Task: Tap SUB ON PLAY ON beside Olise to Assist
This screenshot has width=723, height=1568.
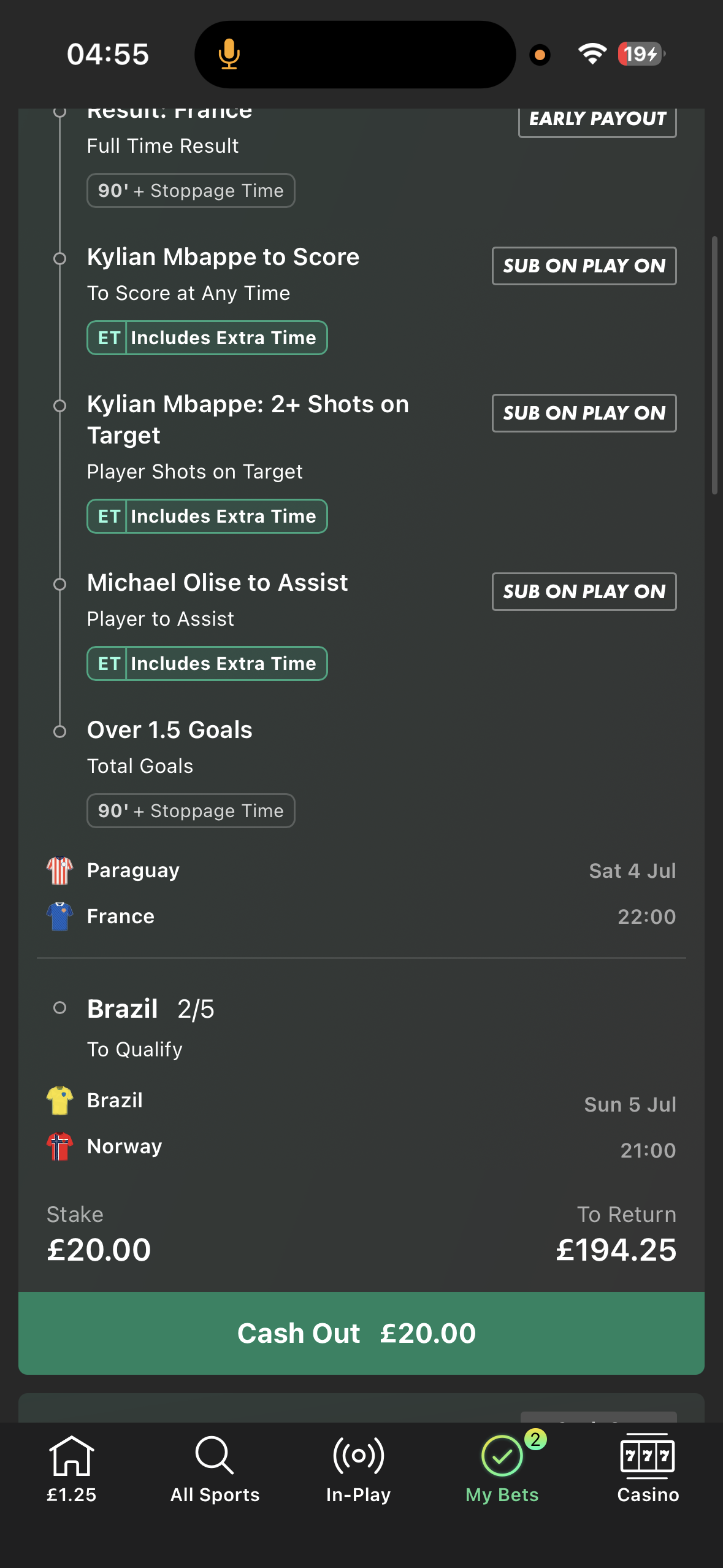Action: 584,591
